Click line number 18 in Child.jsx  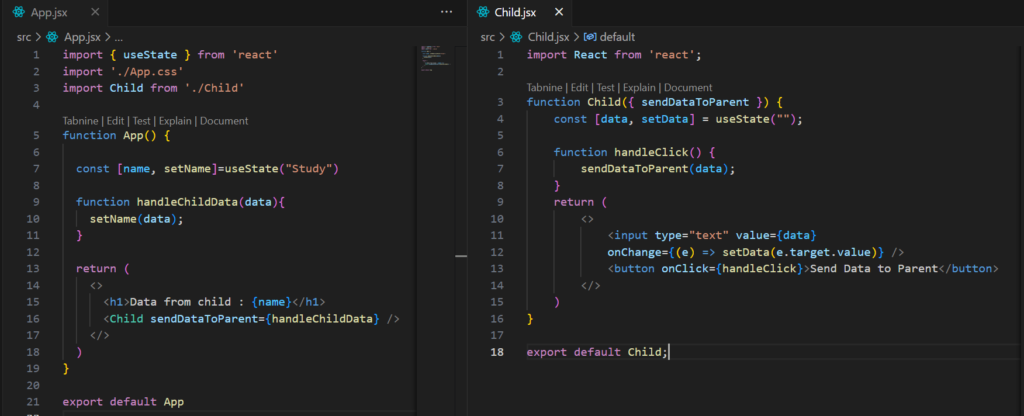point(498,352)
